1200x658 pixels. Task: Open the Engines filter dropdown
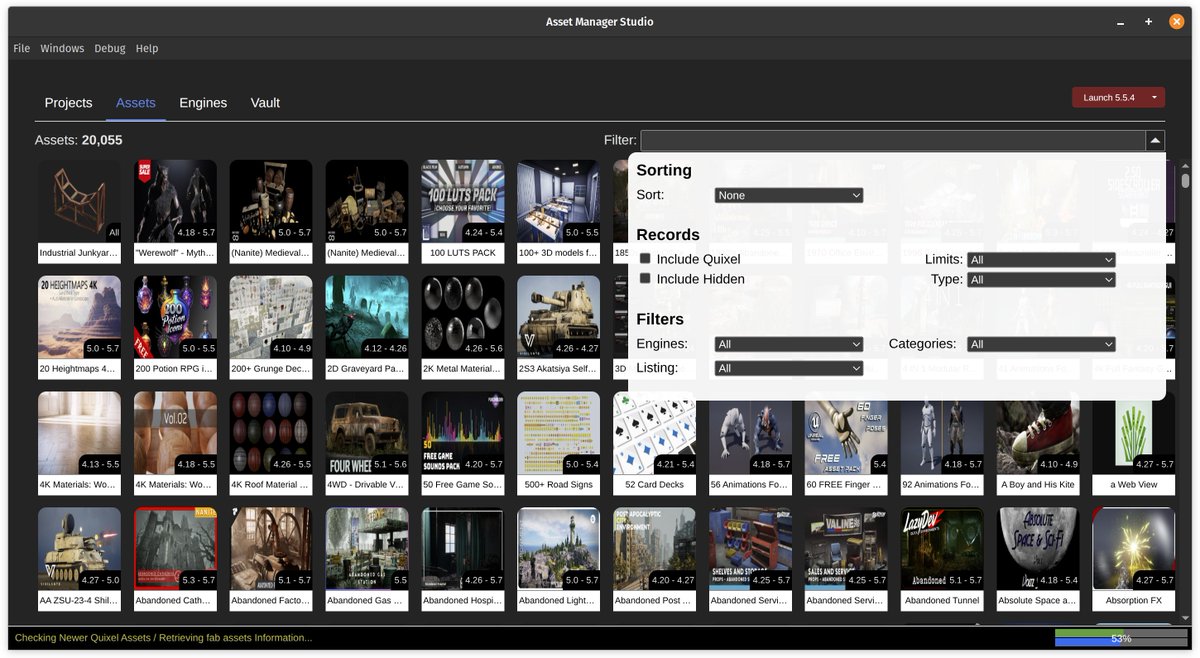[789, 344]
